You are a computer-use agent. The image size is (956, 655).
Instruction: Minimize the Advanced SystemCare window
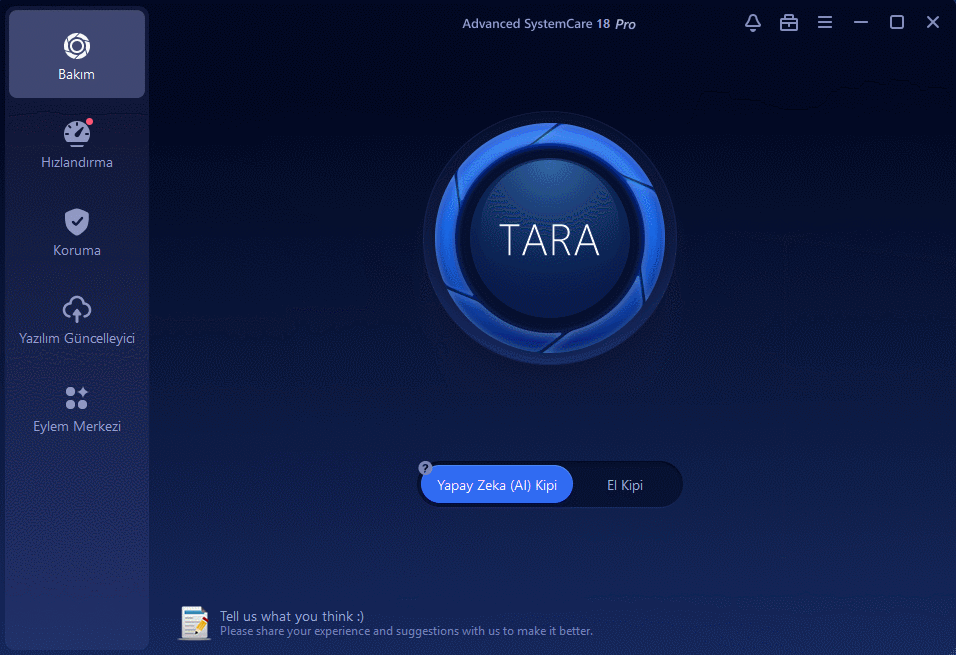(x=861, y=23)
